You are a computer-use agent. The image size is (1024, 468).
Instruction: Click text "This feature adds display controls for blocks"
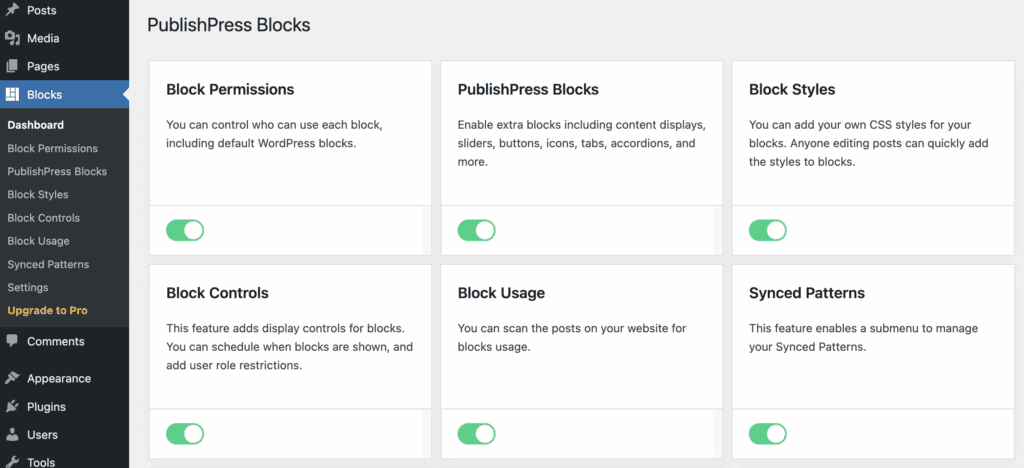click(x=285, y=328)
